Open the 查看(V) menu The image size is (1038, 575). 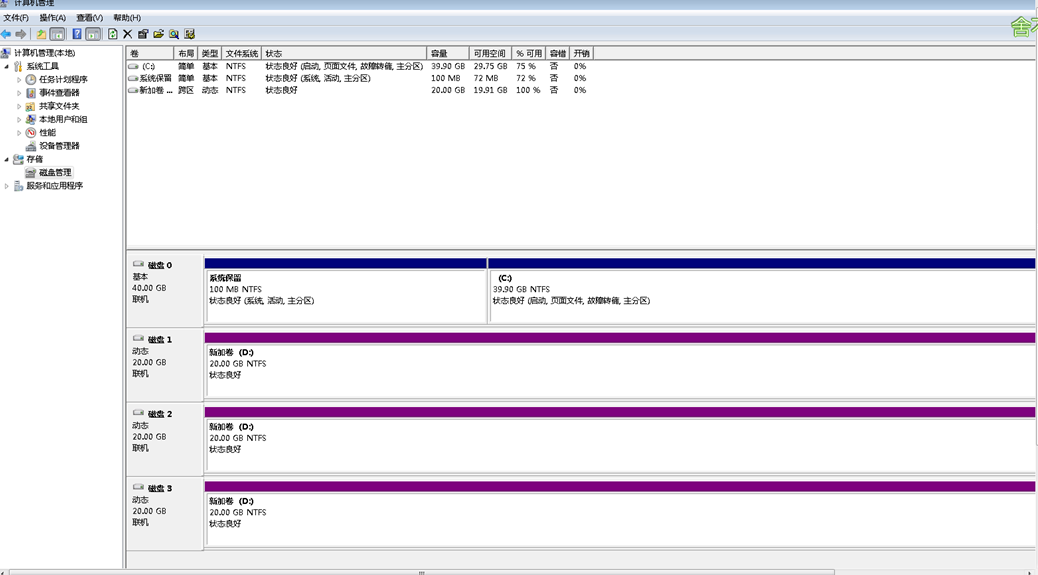coord(89,18)
